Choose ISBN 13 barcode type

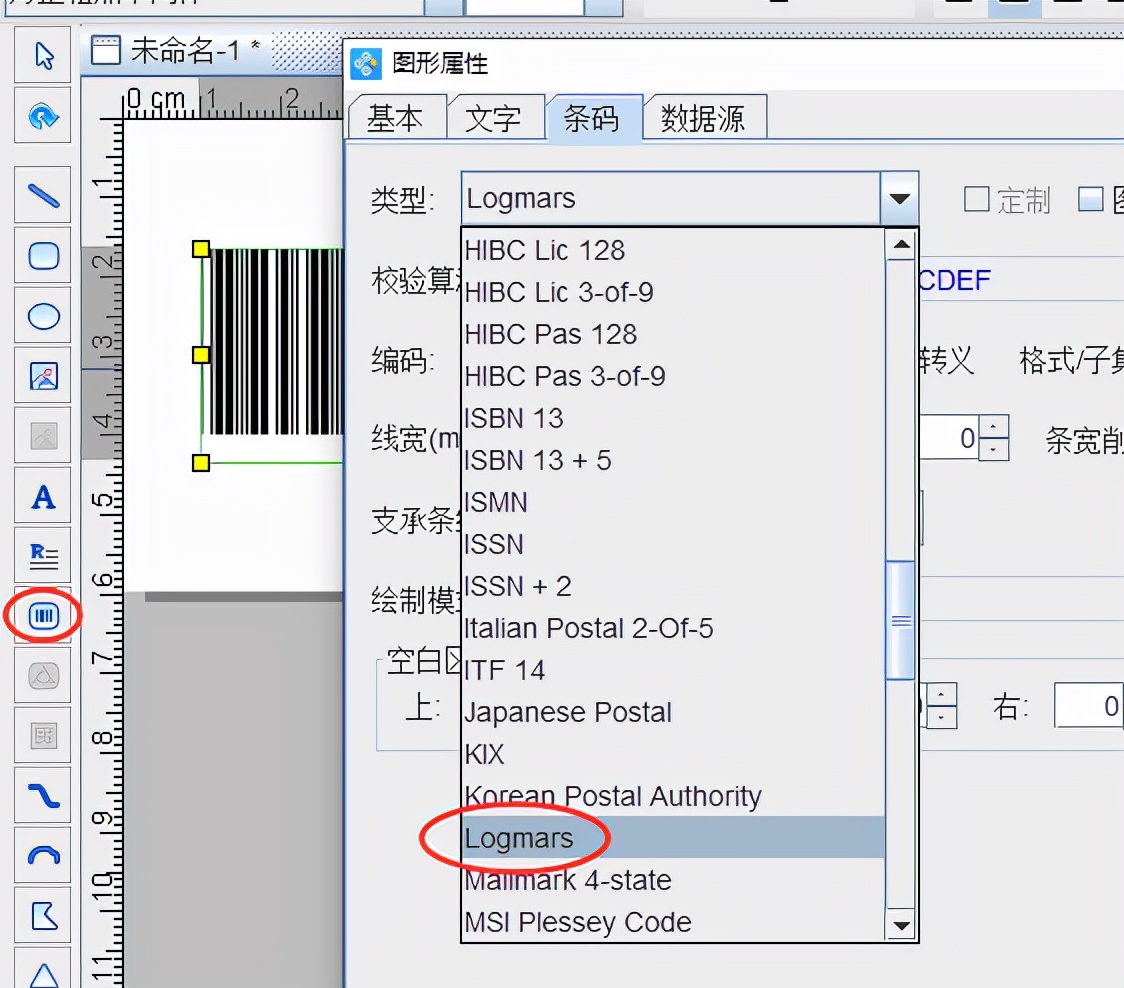click(x=672, y=418)
